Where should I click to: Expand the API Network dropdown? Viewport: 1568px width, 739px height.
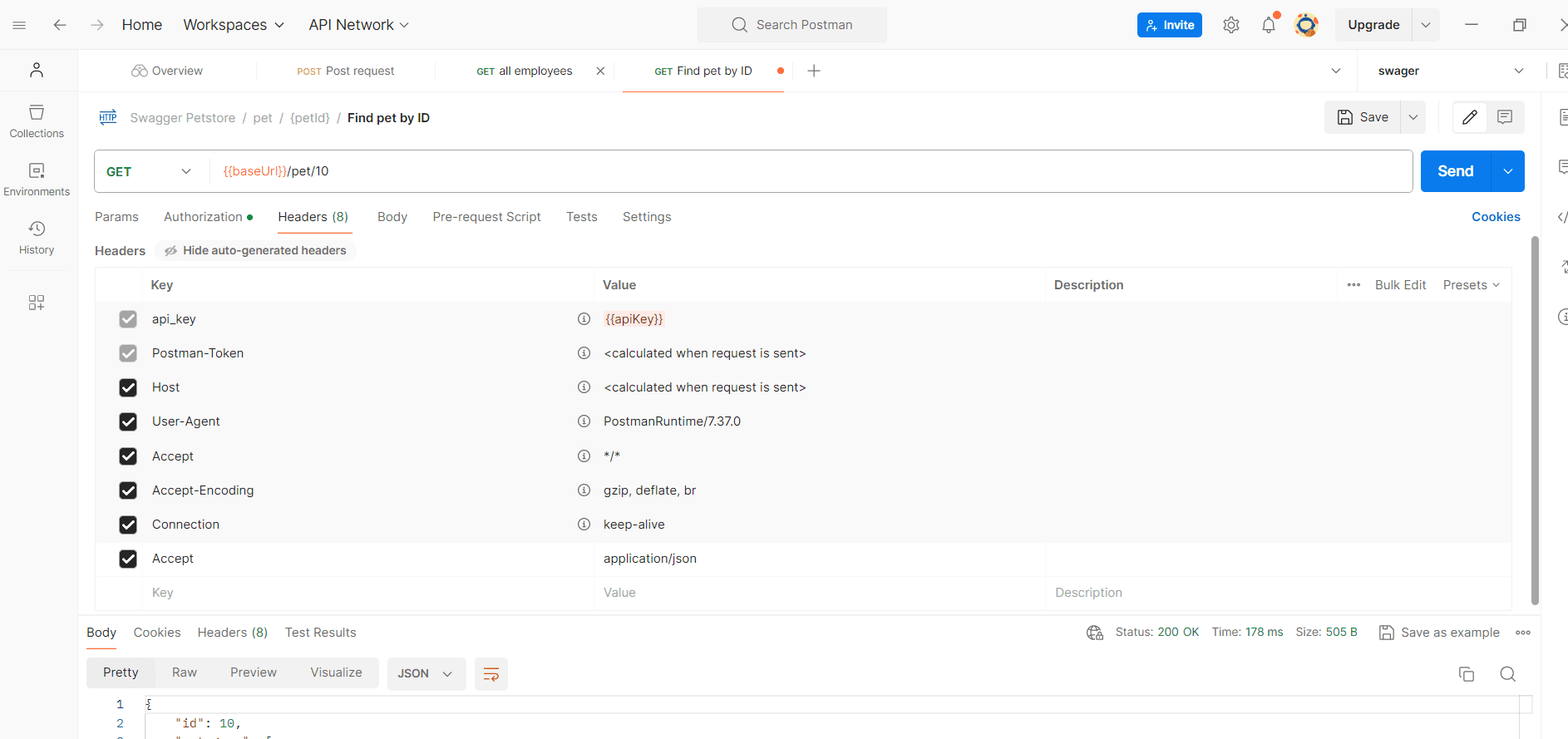359,25
